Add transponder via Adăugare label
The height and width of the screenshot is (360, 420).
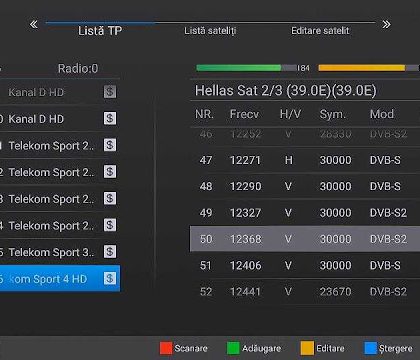click(x=261, y=348)
